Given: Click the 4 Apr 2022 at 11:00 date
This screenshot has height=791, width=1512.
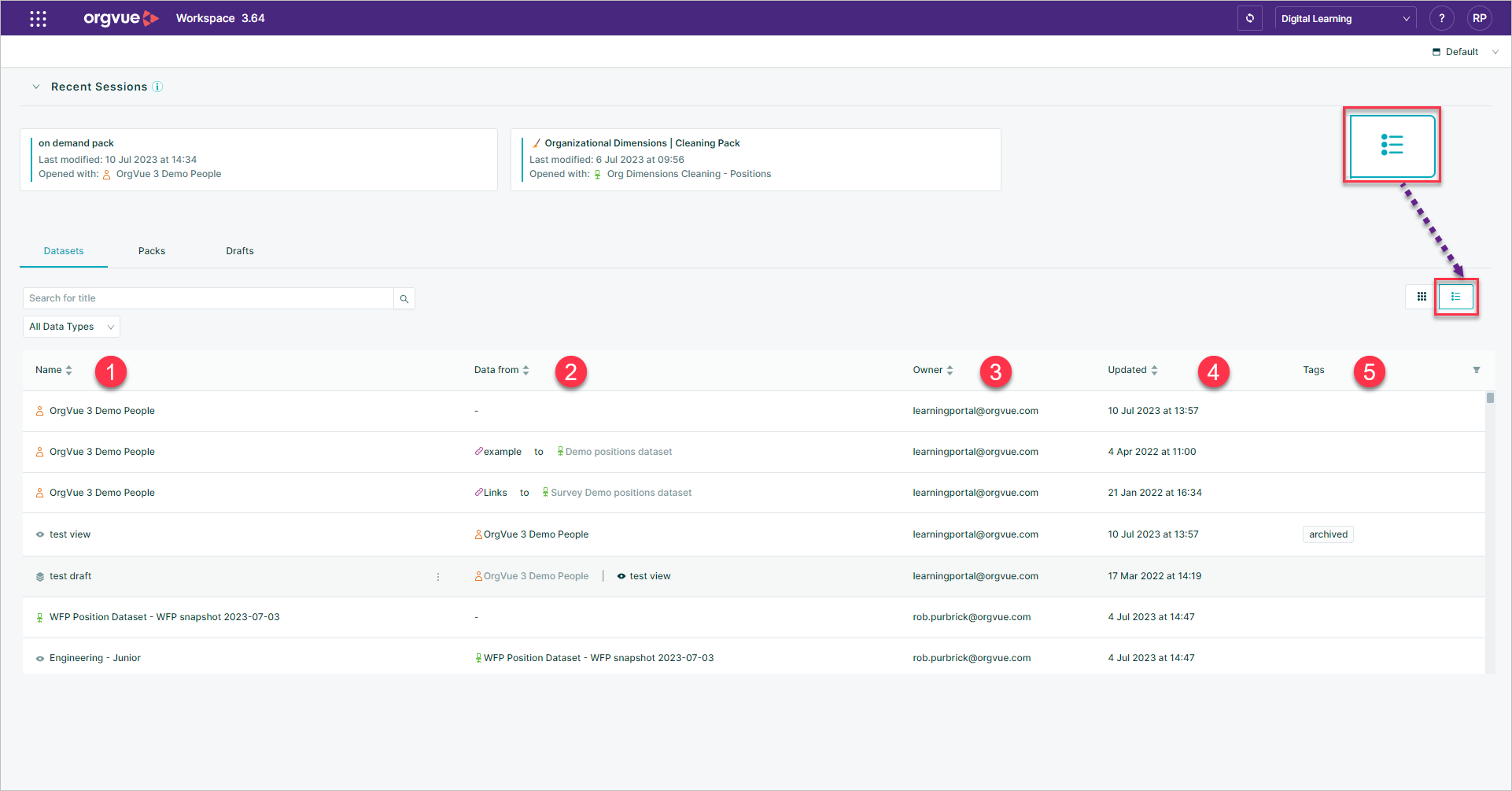Looking at the screenshot, I should 1152,452.
